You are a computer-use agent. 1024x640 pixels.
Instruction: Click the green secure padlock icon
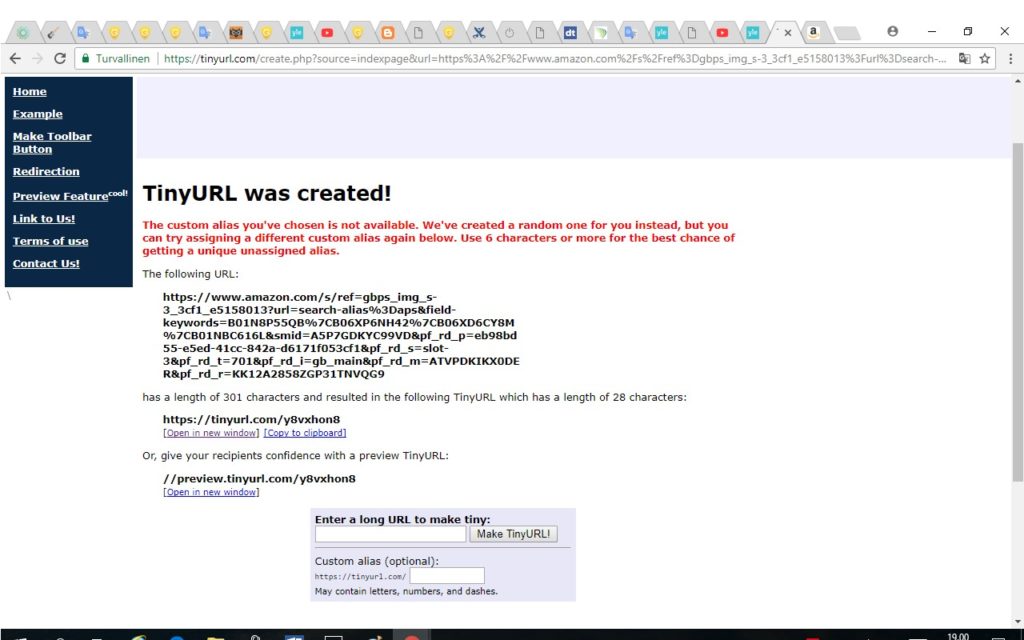(86, 59)
